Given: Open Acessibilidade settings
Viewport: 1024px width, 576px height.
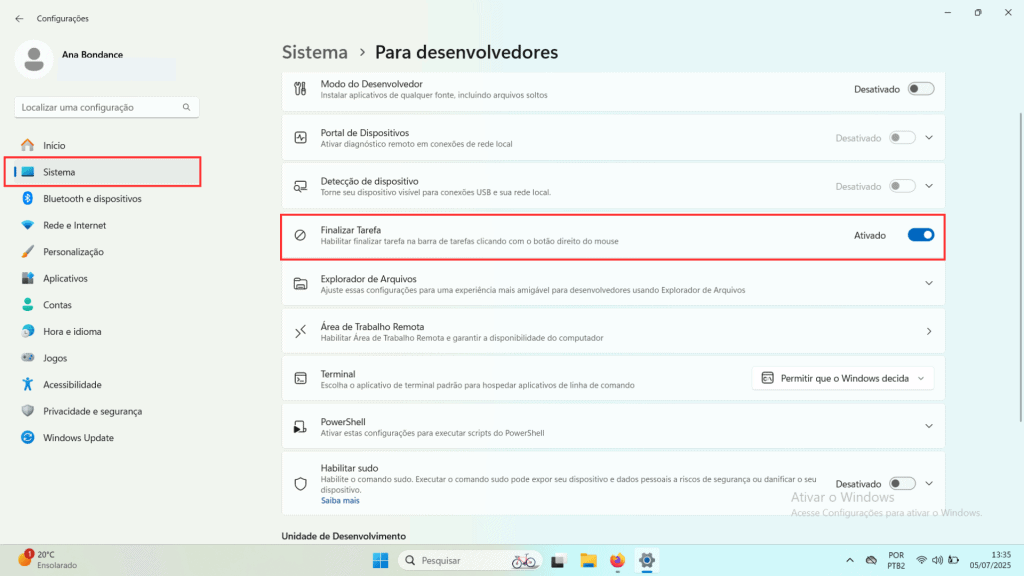Looking at the screenshot, I should coord(106,385).
